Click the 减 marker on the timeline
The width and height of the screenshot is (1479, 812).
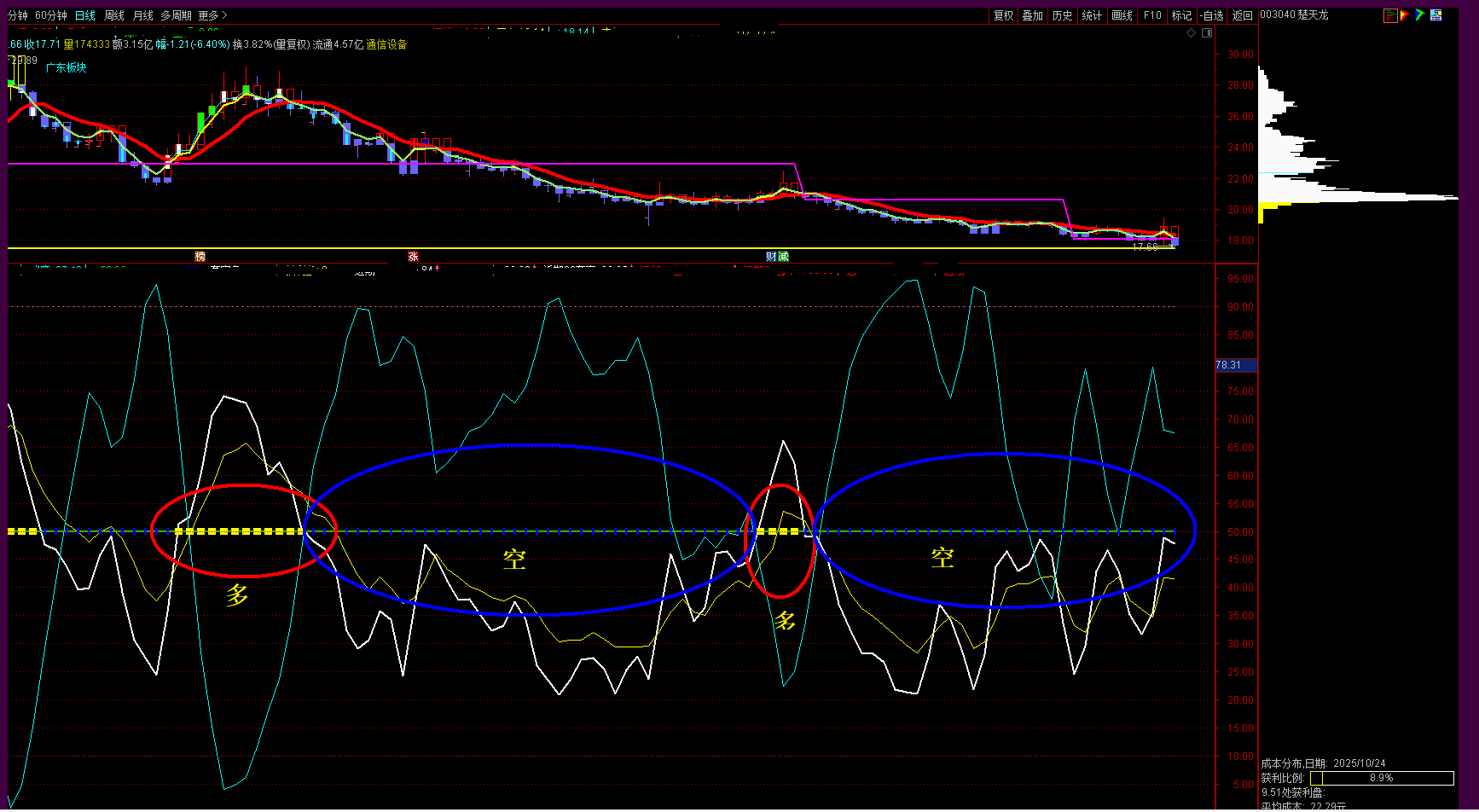coord(783,256)
